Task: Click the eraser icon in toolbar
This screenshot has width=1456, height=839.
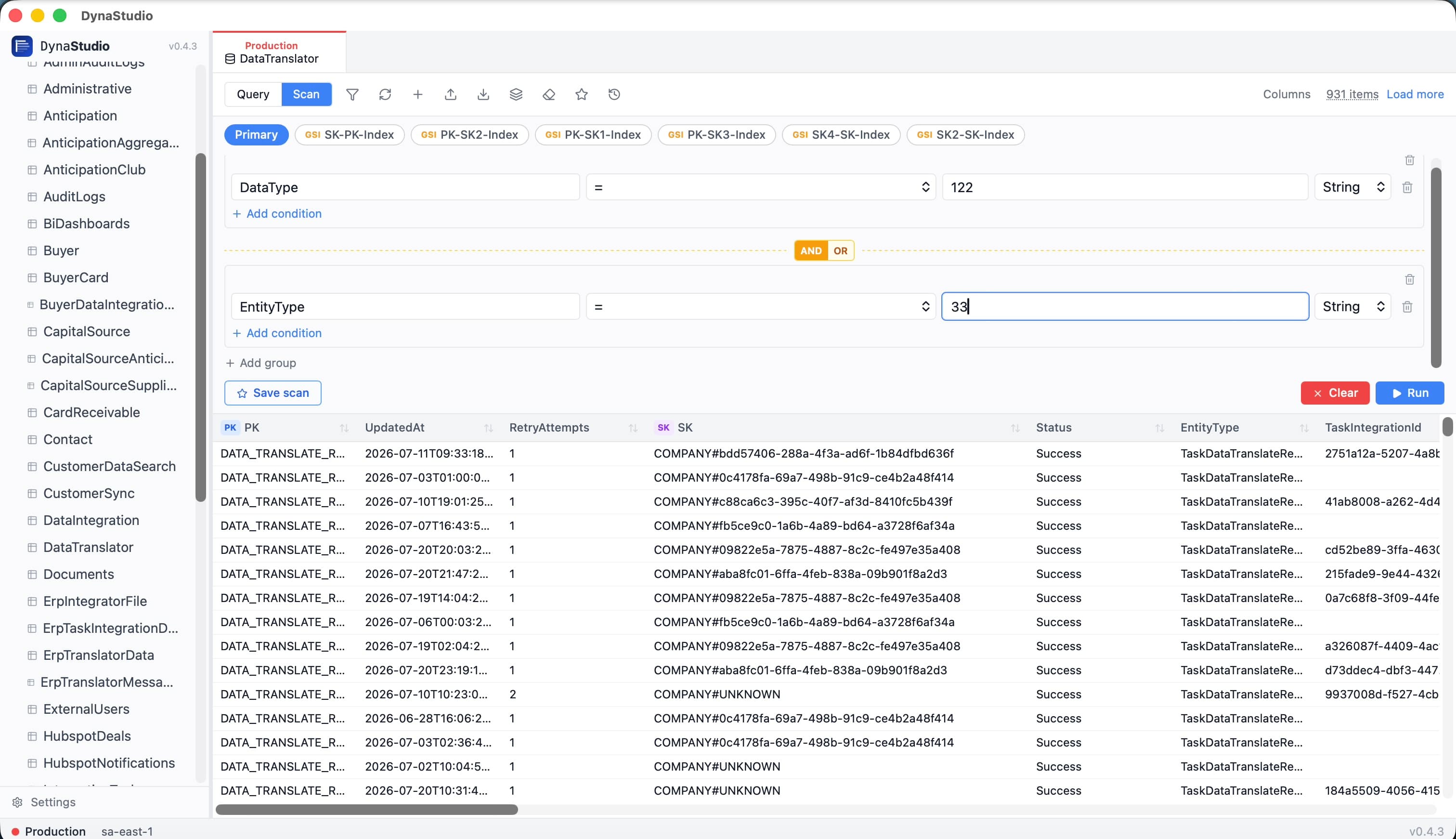Action: pyautogui.click(x=549, y=94)
